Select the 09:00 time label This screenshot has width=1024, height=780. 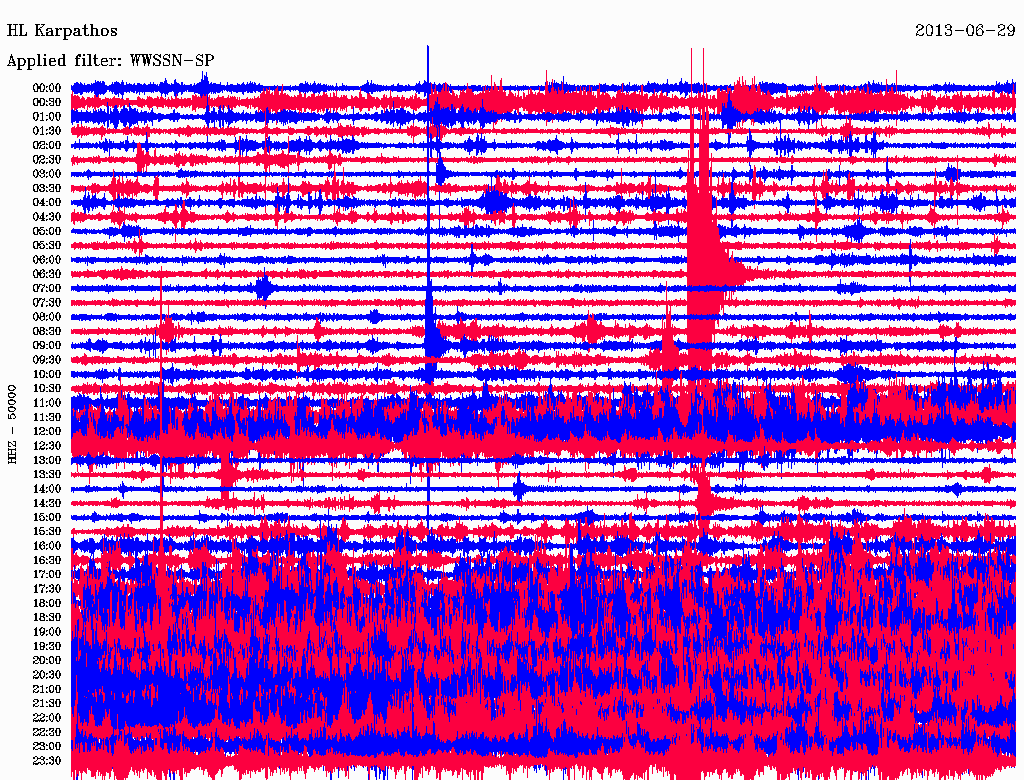[x=47, y=345]
